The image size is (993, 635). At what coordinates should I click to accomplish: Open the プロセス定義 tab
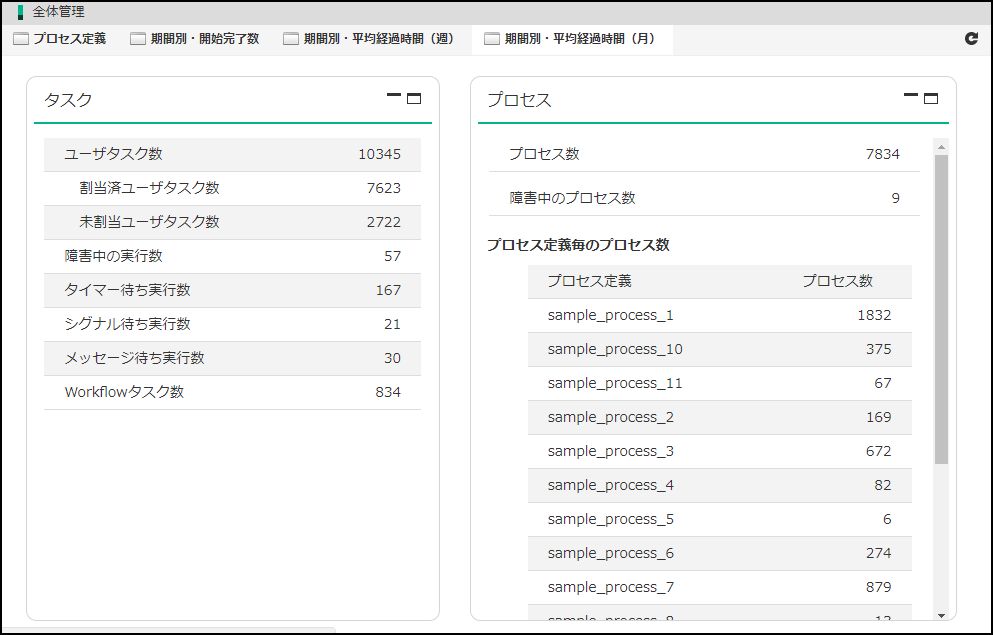[x=69, y=39]
